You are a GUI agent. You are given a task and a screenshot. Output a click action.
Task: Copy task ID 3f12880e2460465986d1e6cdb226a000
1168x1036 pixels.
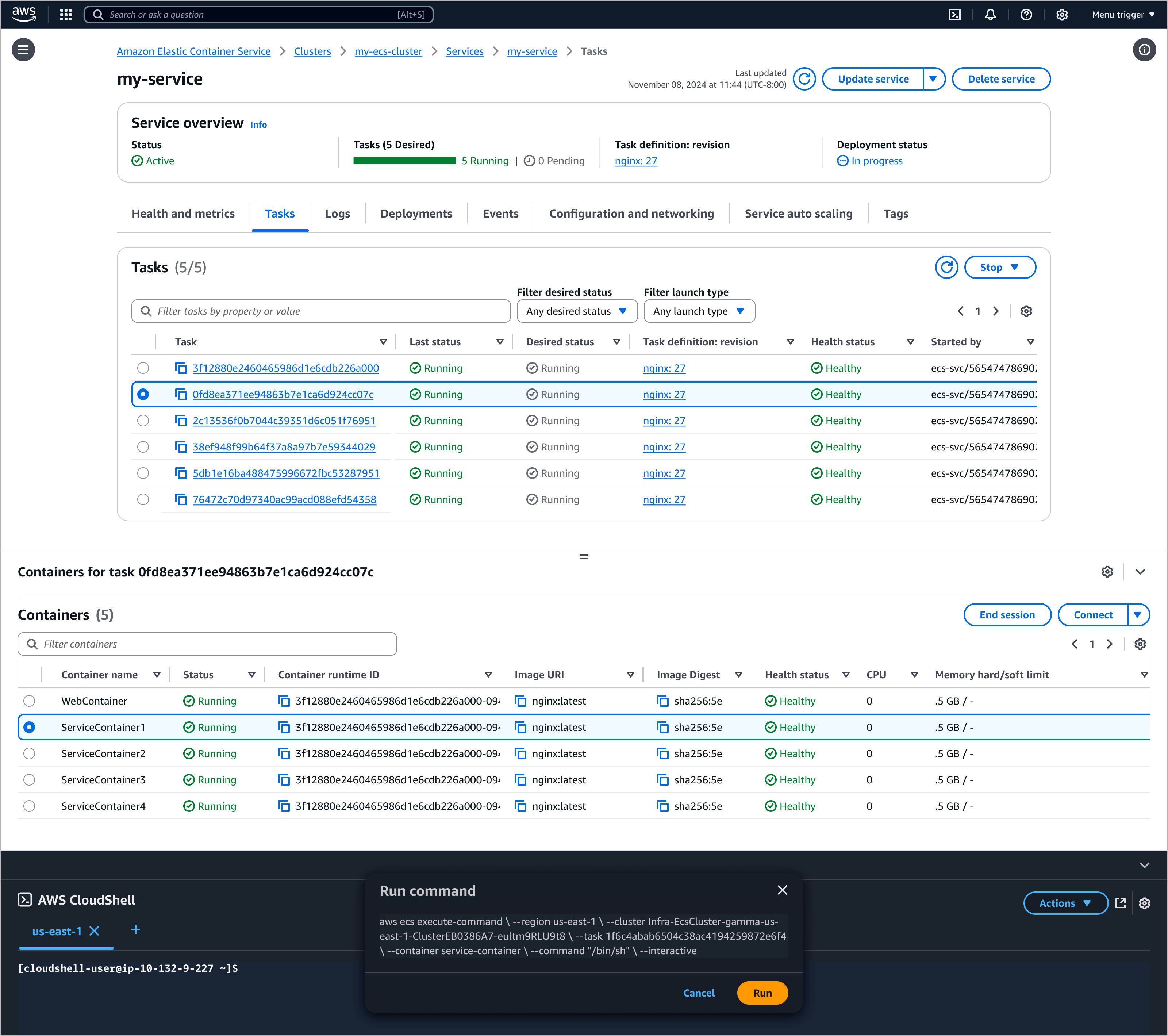pyautogui.click(x=181, y=368)
